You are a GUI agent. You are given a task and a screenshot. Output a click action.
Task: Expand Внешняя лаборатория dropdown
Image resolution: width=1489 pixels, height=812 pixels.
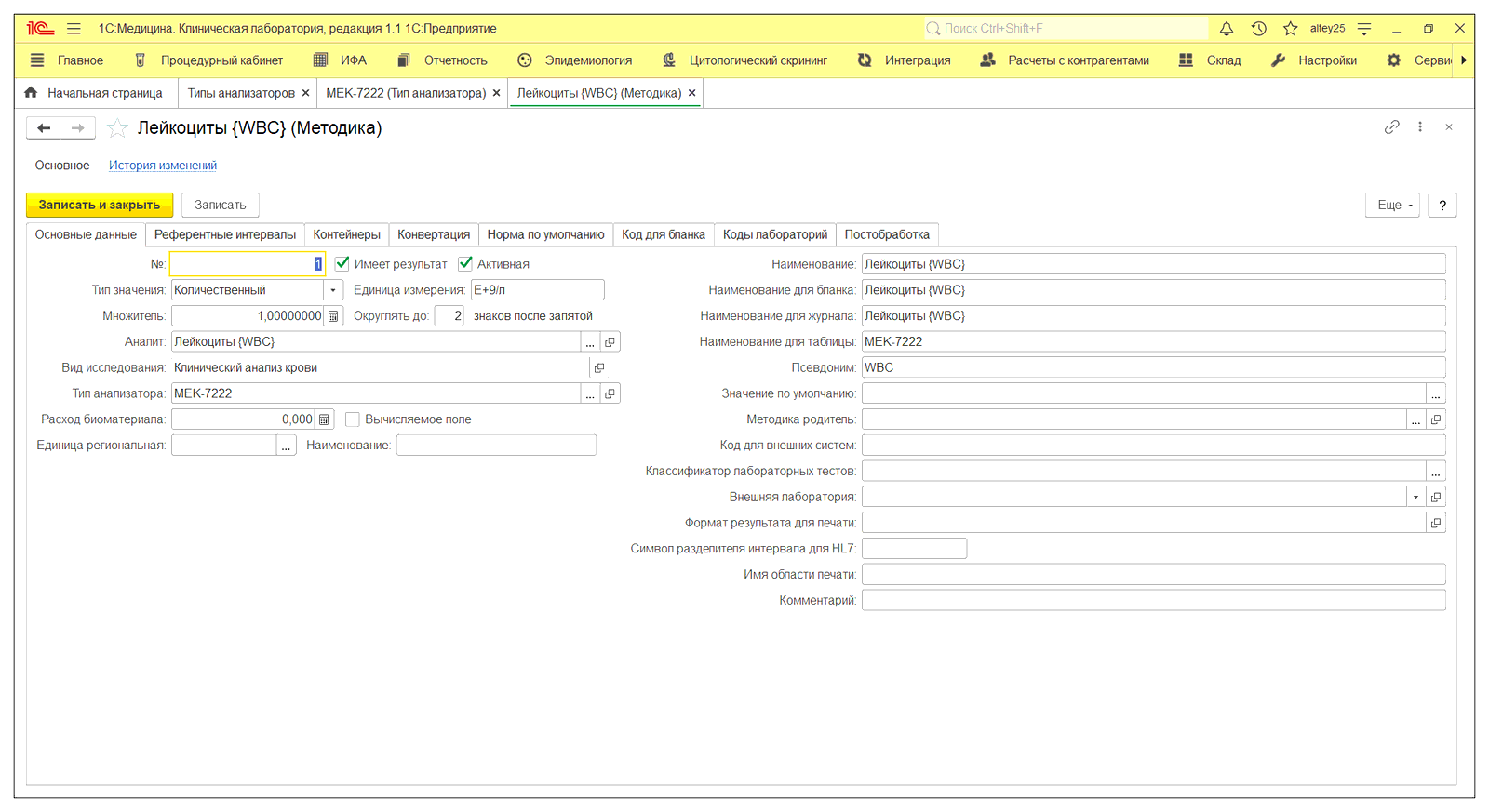[x=1416, y=498]
